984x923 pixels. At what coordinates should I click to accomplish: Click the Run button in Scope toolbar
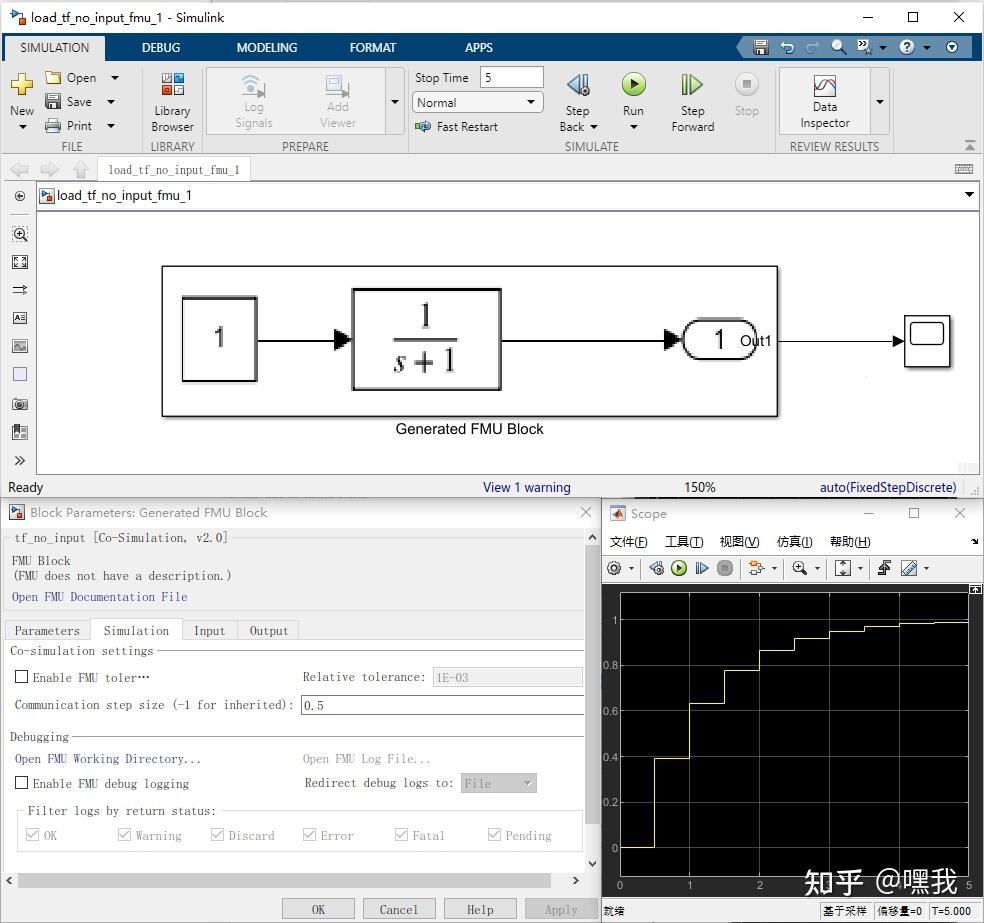(679, 568)
